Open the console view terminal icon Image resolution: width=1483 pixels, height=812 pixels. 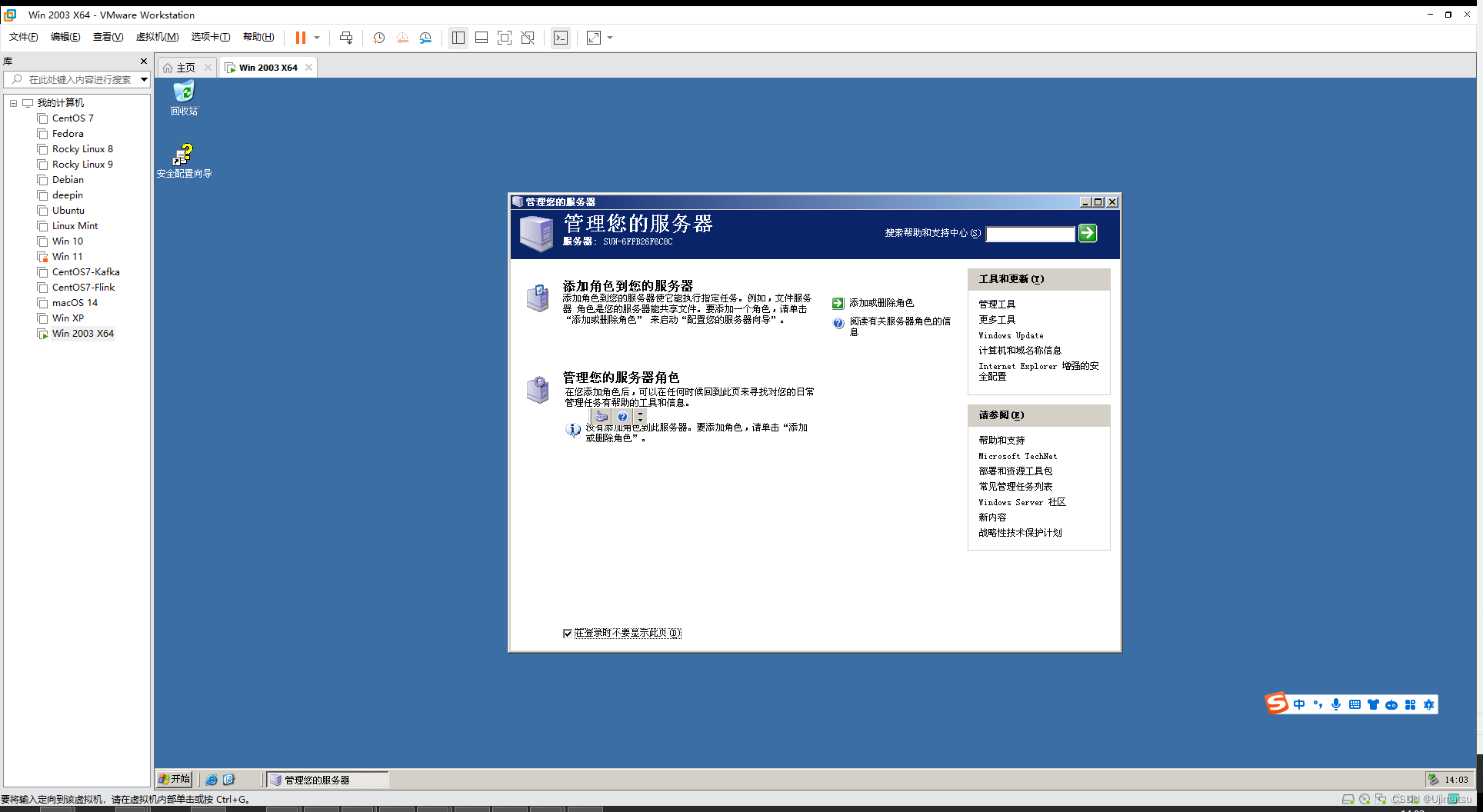coord(561,38)
